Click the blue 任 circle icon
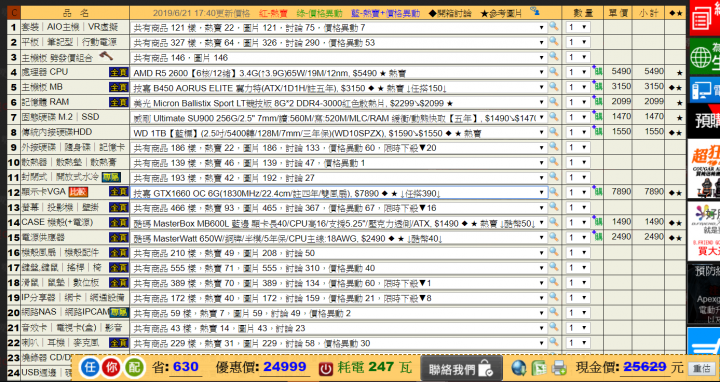 click(x=90, y=368)
